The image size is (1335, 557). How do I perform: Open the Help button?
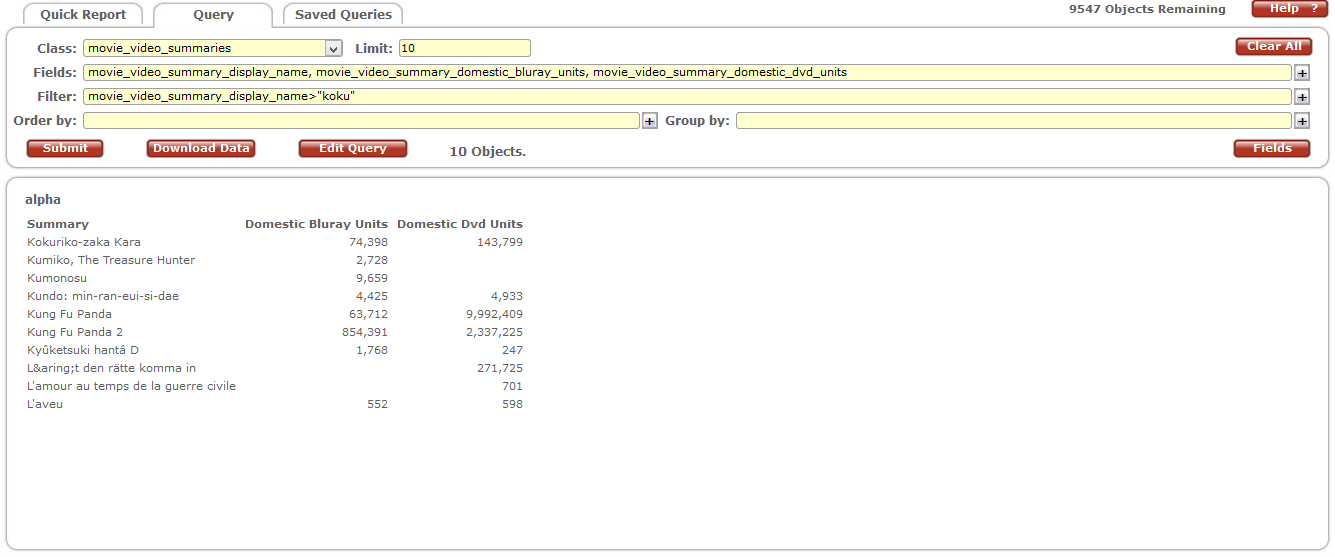[x=1289, y=9]
